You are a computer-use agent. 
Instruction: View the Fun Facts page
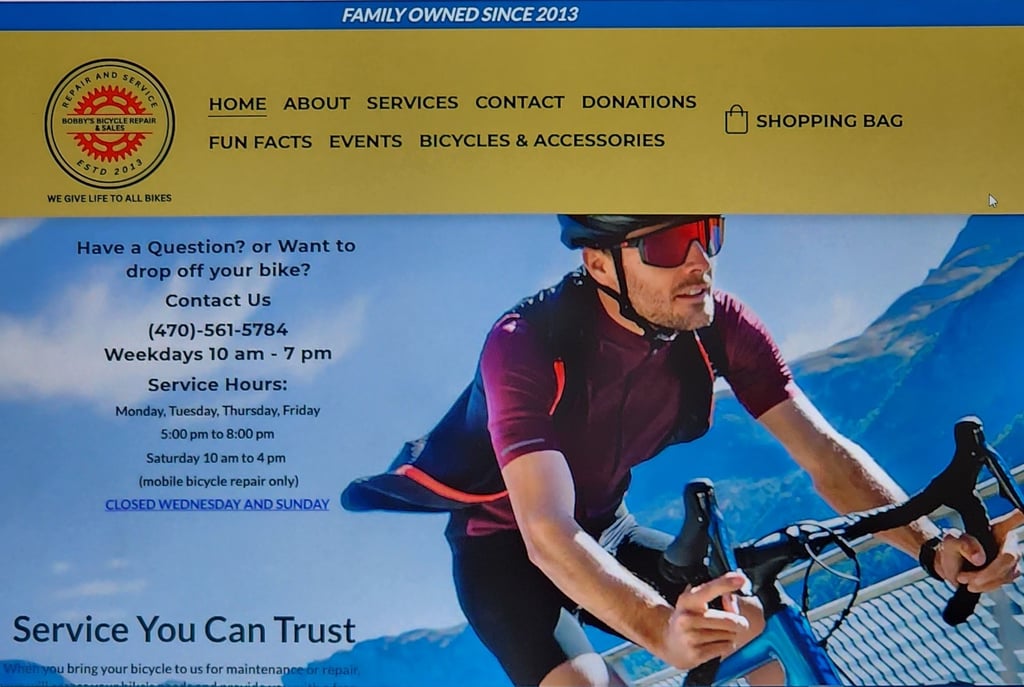click(x=260, y=142)
